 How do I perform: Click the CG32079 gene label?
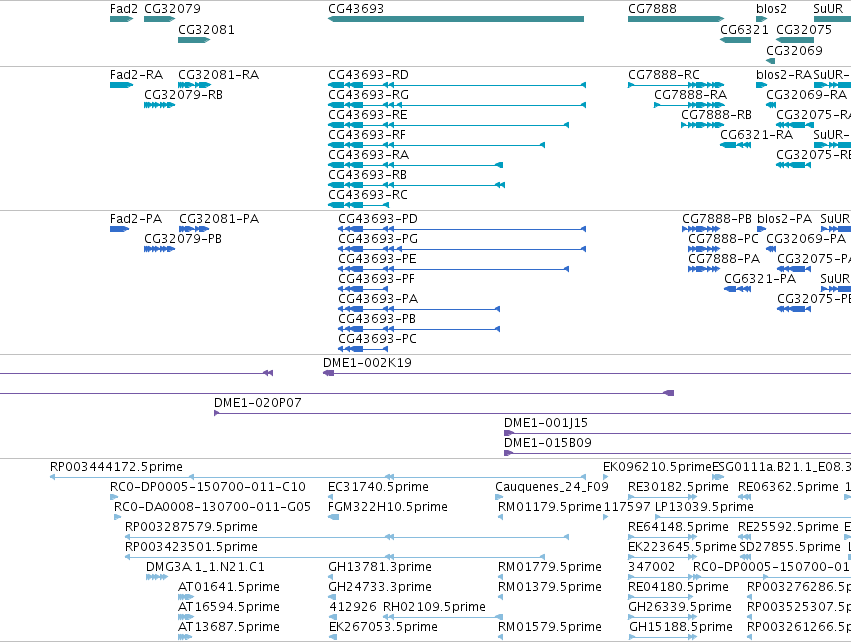pyautogui.click(x=172, y=9)
